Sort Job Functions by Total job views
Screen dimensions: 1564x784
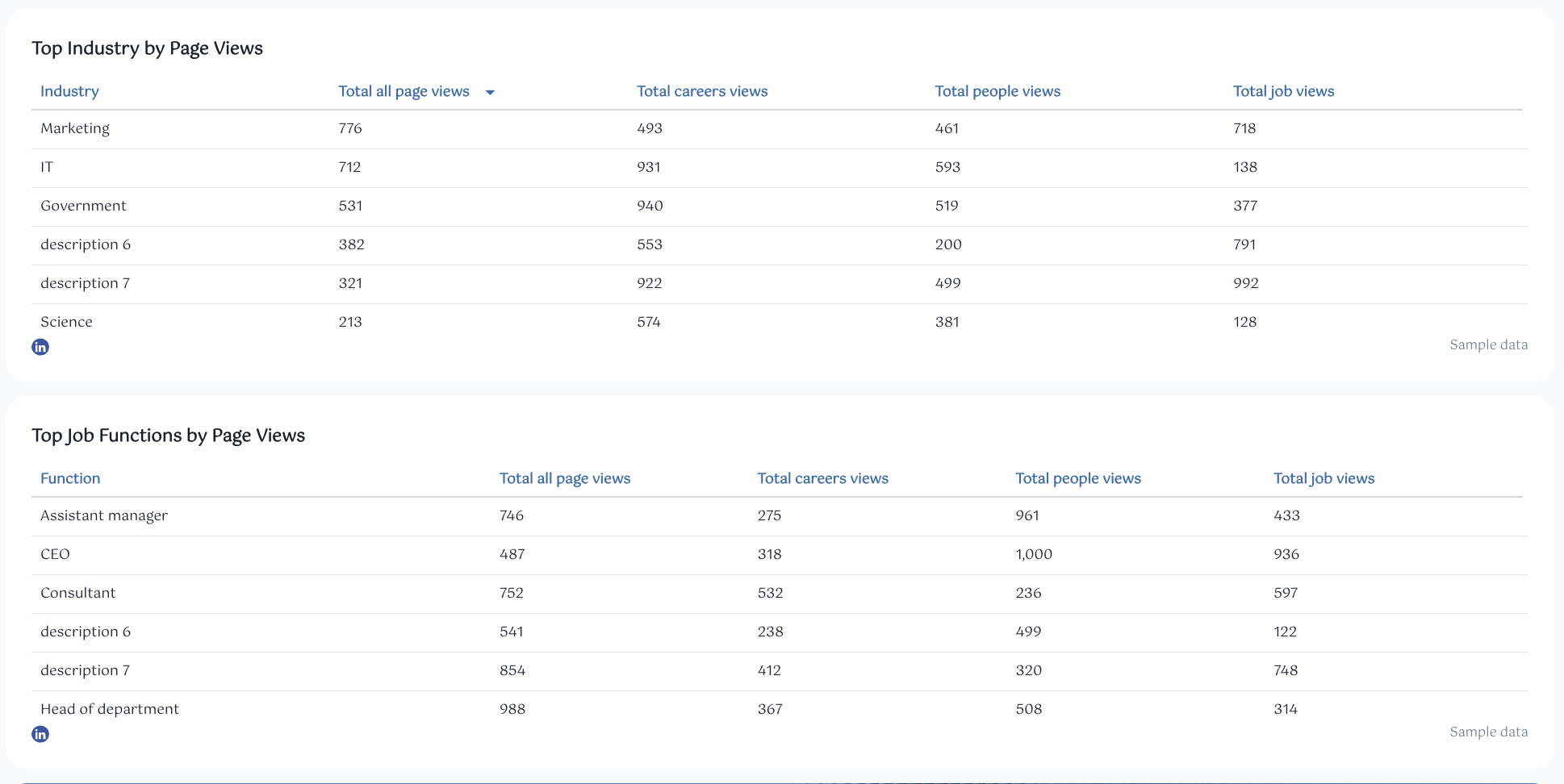pos(1324,477)
